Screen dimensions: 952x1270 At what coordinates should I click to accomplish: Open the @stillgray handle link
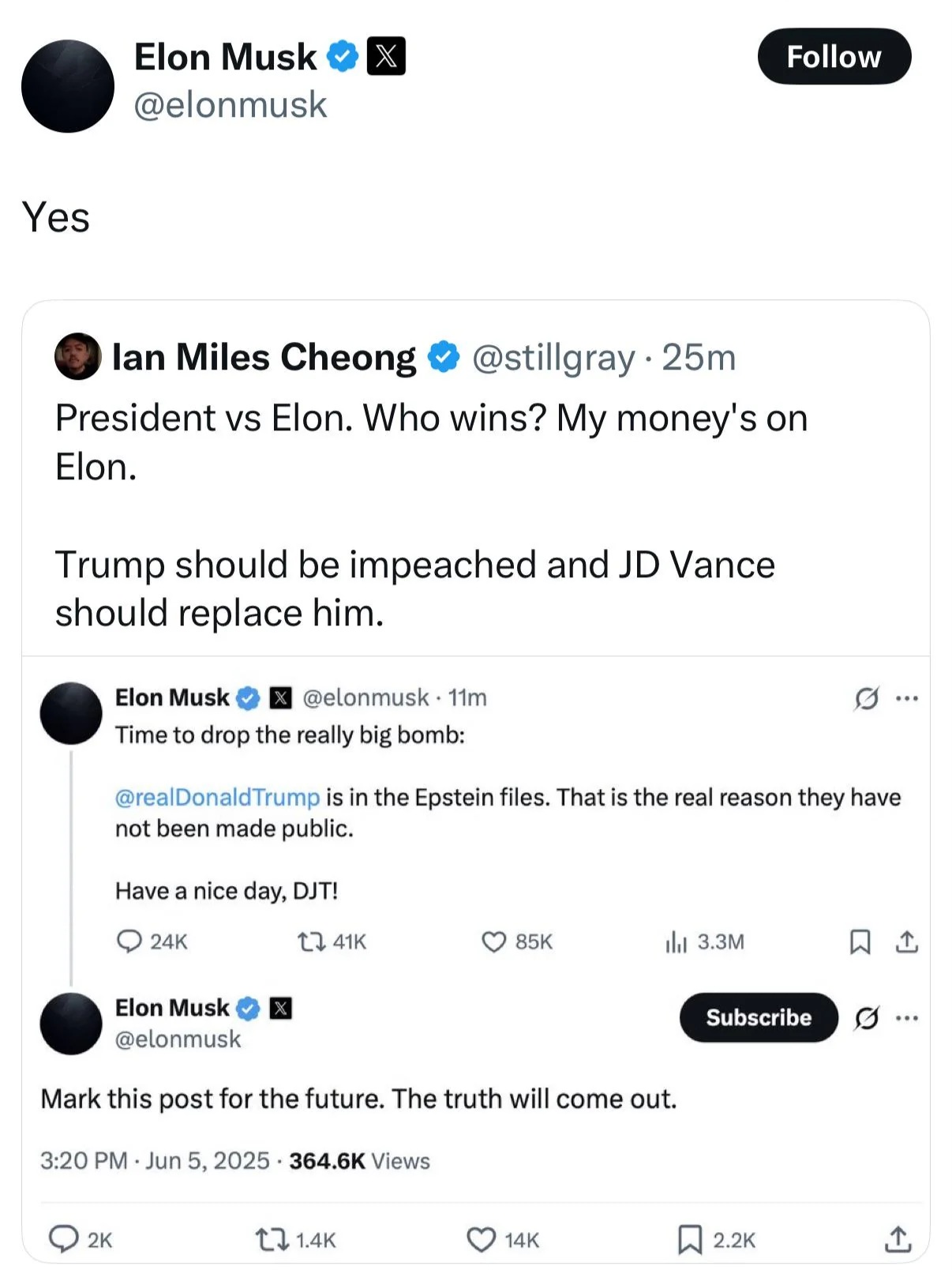[x=553, y=358]
